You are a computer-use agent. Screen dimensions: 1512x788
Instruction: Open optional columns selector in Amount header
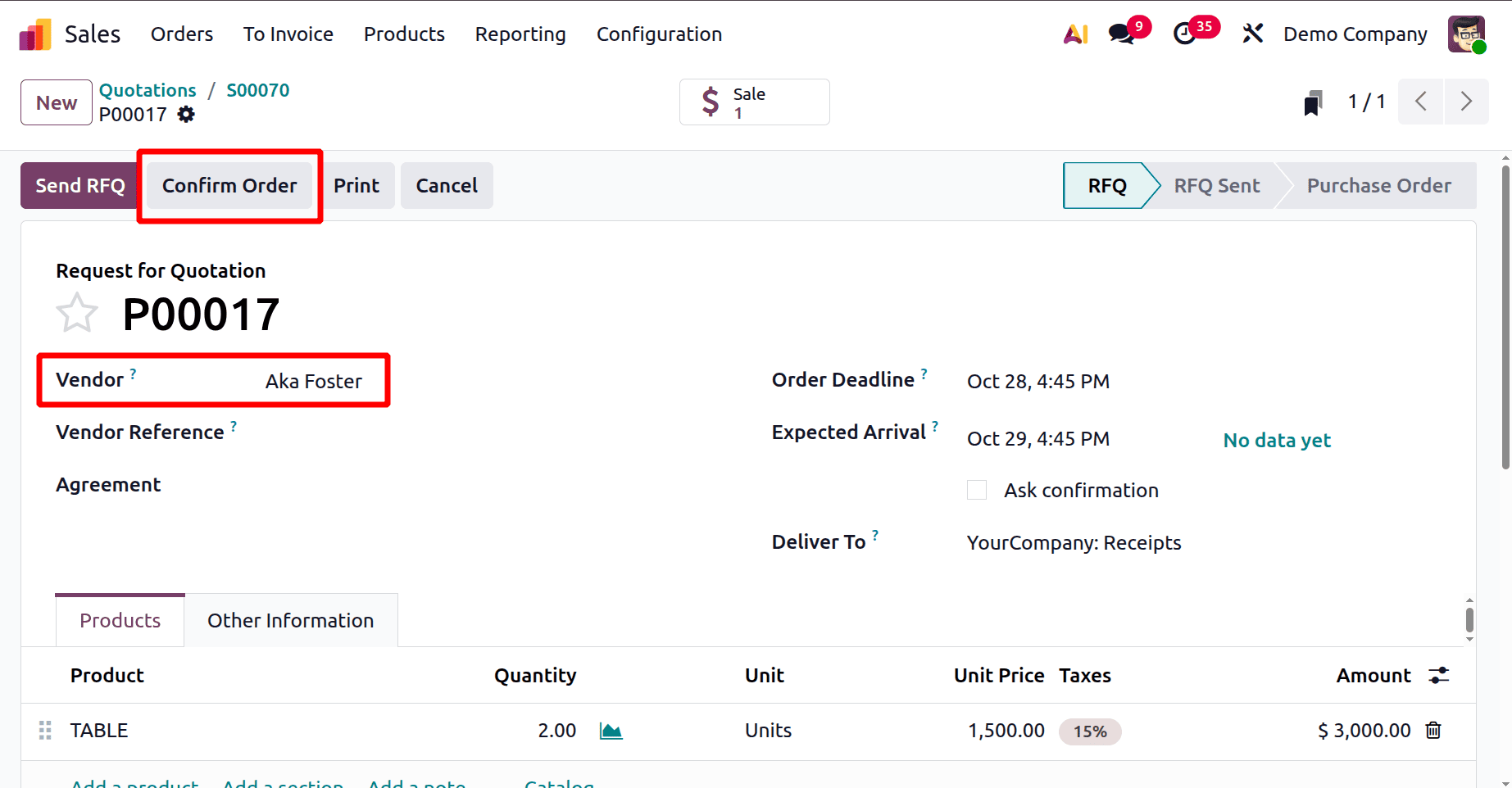(1440, 676)
